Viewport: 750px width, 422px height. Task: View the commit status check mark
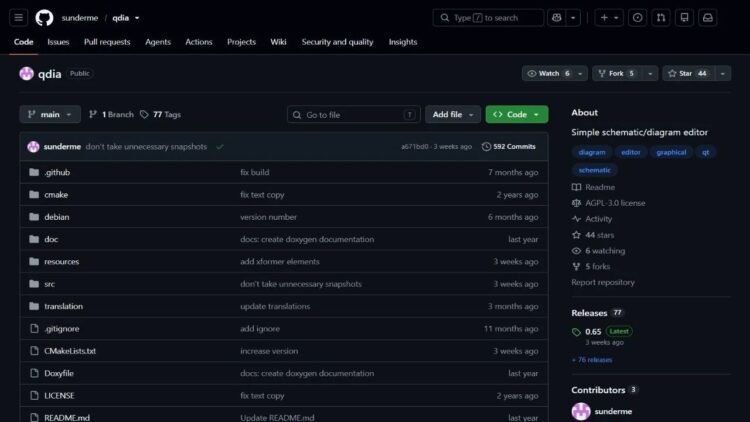pos(220,146)
